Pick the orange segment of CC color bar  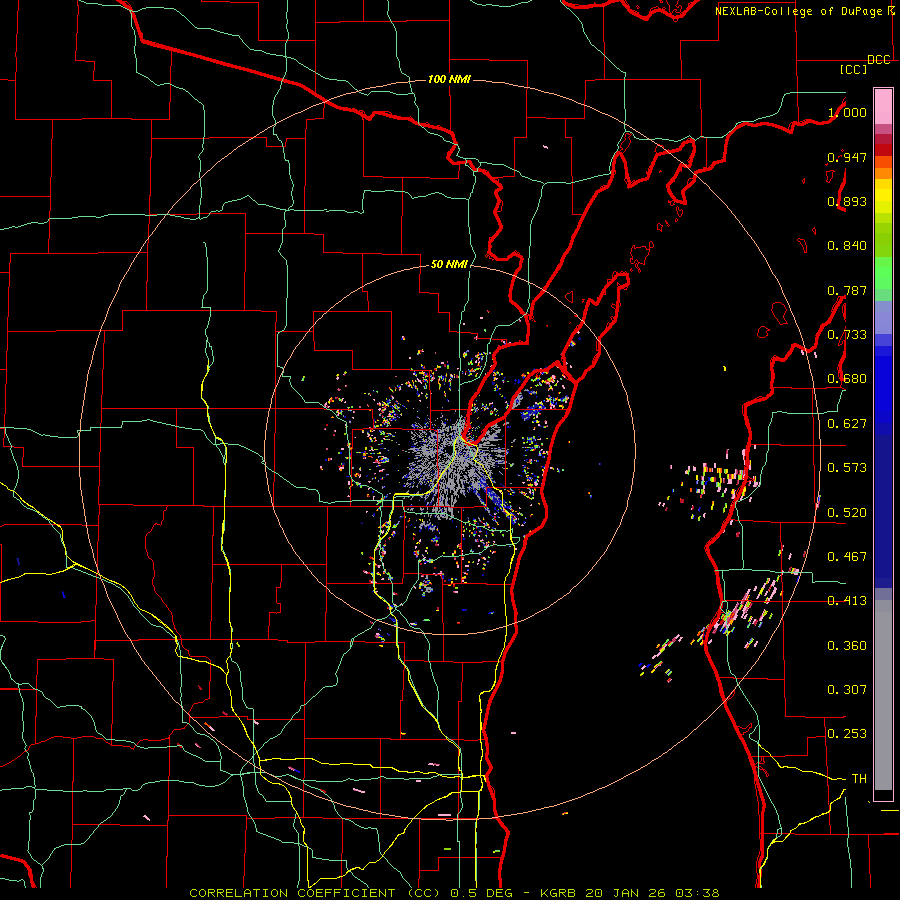click(x=883, y=172)
